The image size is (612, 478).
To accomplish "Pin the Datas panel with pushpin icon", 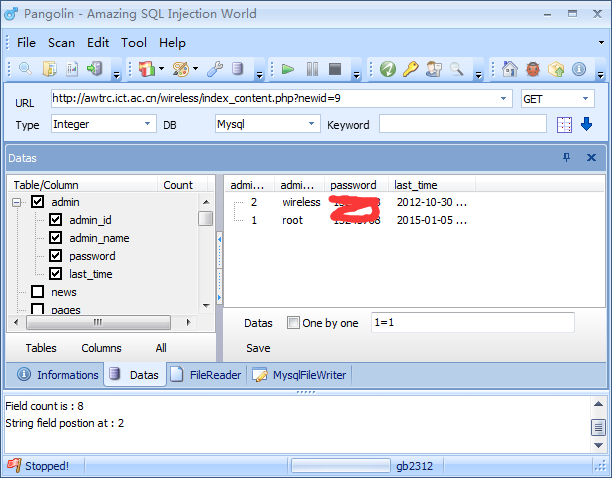I will tap(566, 157).
